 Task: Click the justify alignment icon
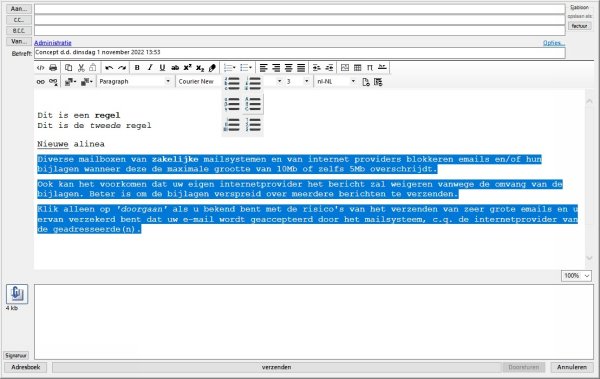point(301,68)
